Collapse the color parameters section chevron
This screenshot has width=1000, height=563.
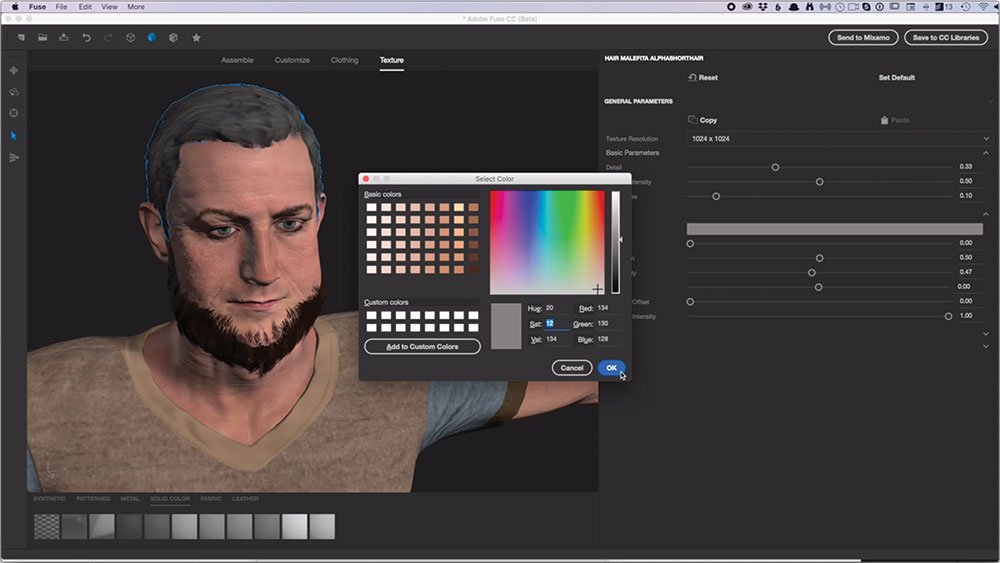pyautogui.click(x=986, y=214)
